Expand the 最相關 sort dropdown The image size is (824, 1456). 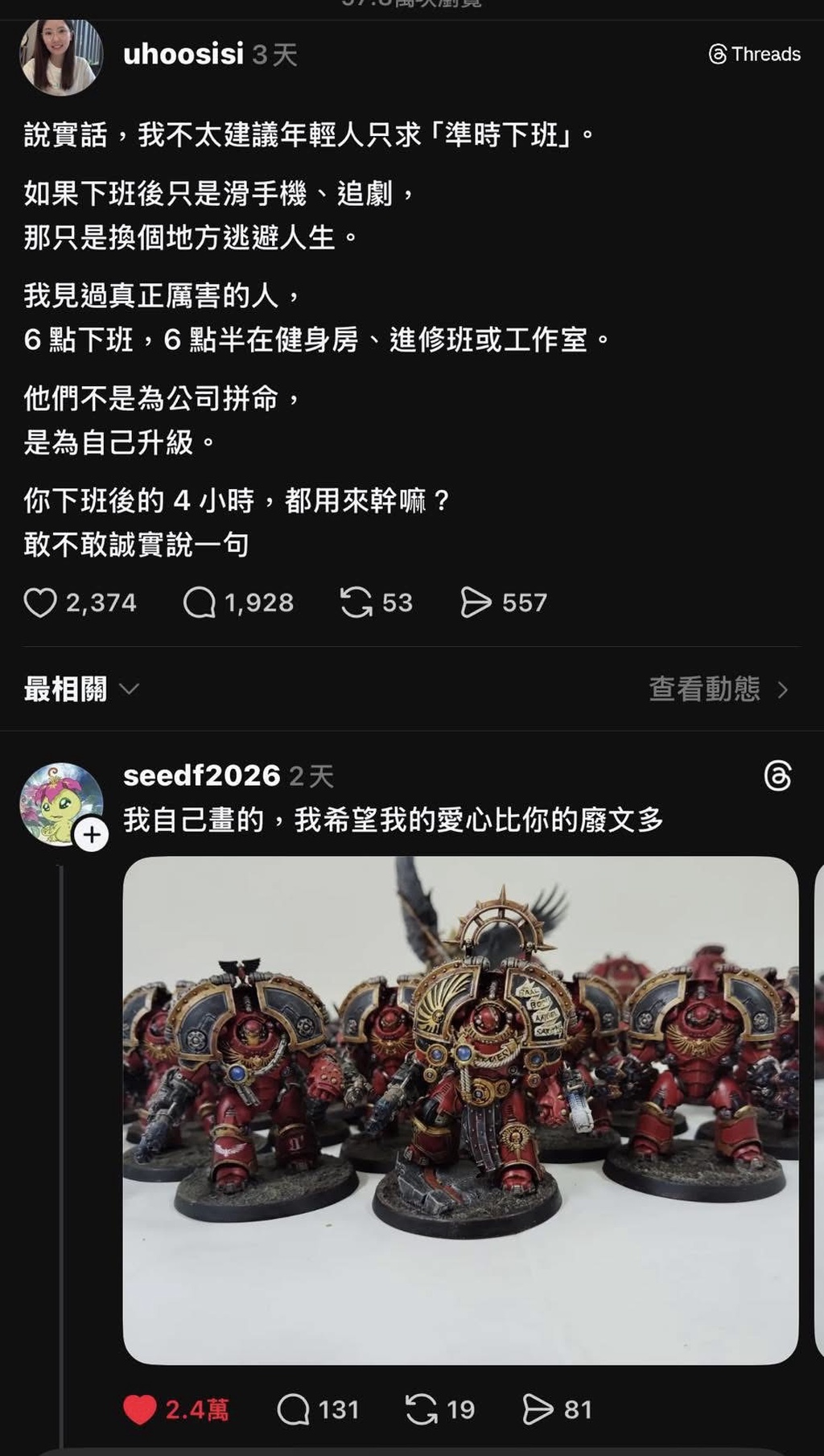pyautogui.click(x=81, y=689)
